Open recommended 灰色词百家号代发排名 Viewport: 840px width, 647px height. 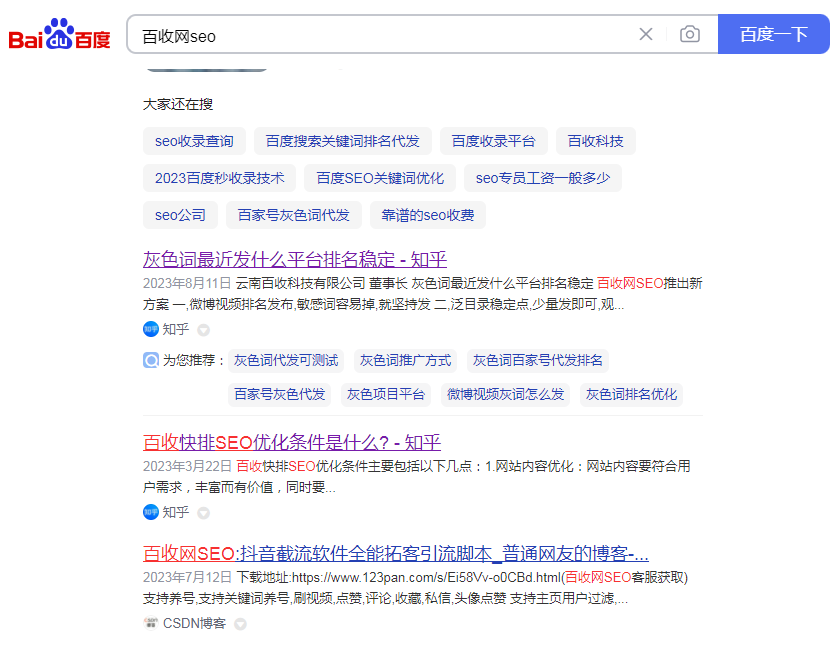pos(537,360)
